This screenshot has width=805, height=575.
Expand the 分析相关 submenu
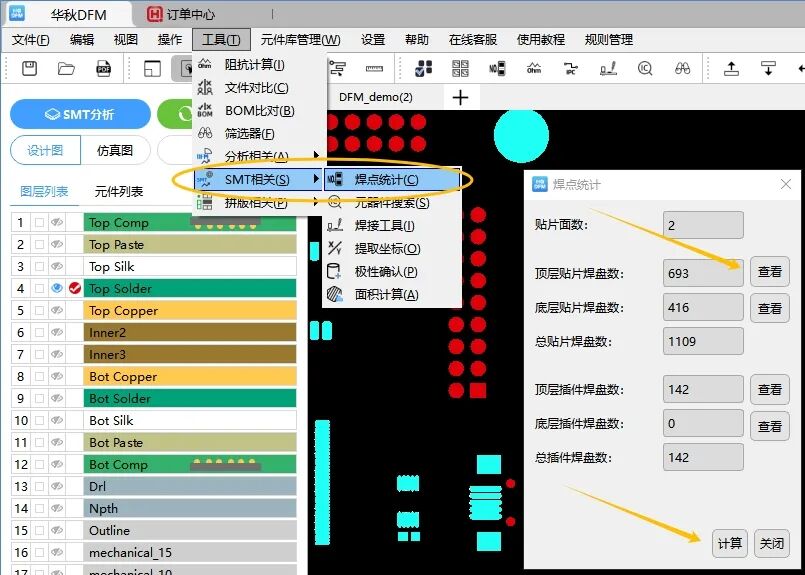click(257, 156)
